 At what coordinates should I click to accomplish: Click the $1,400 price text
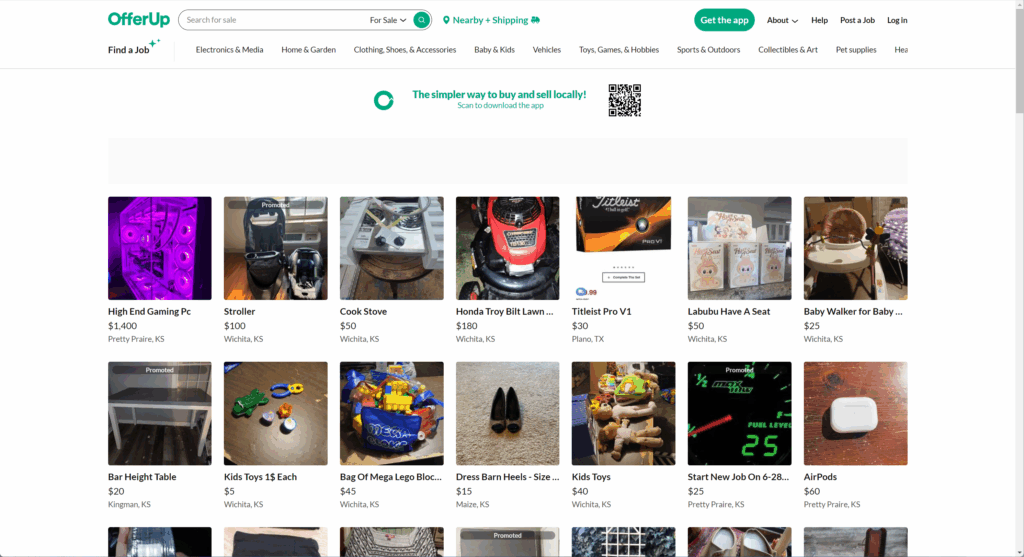pos(122,326)
